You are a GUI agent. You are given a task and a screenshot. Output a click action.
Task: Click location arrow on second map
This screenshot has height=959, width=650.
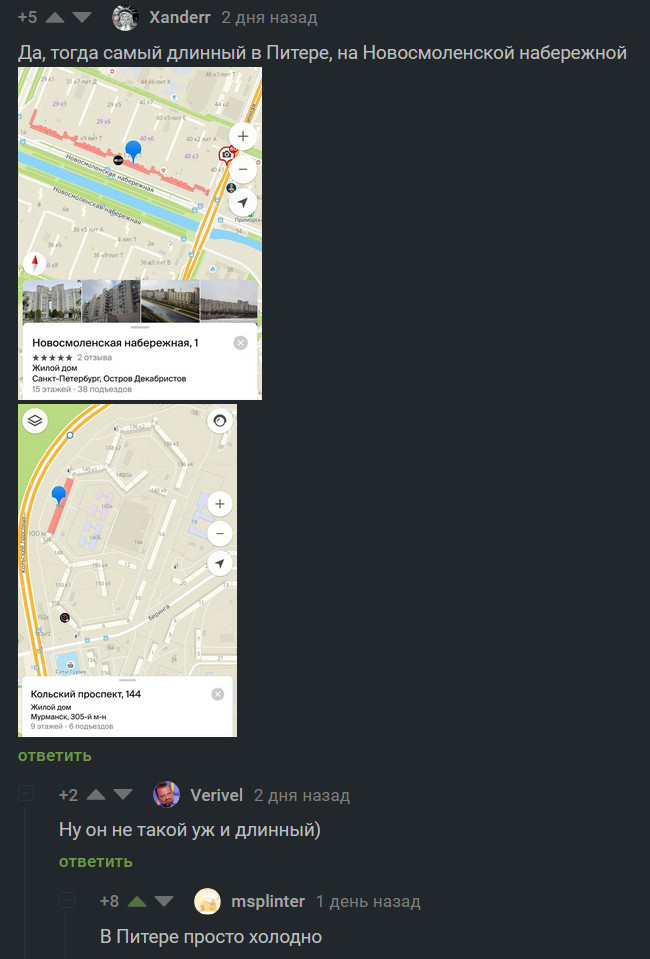click(x=220, y=563)
